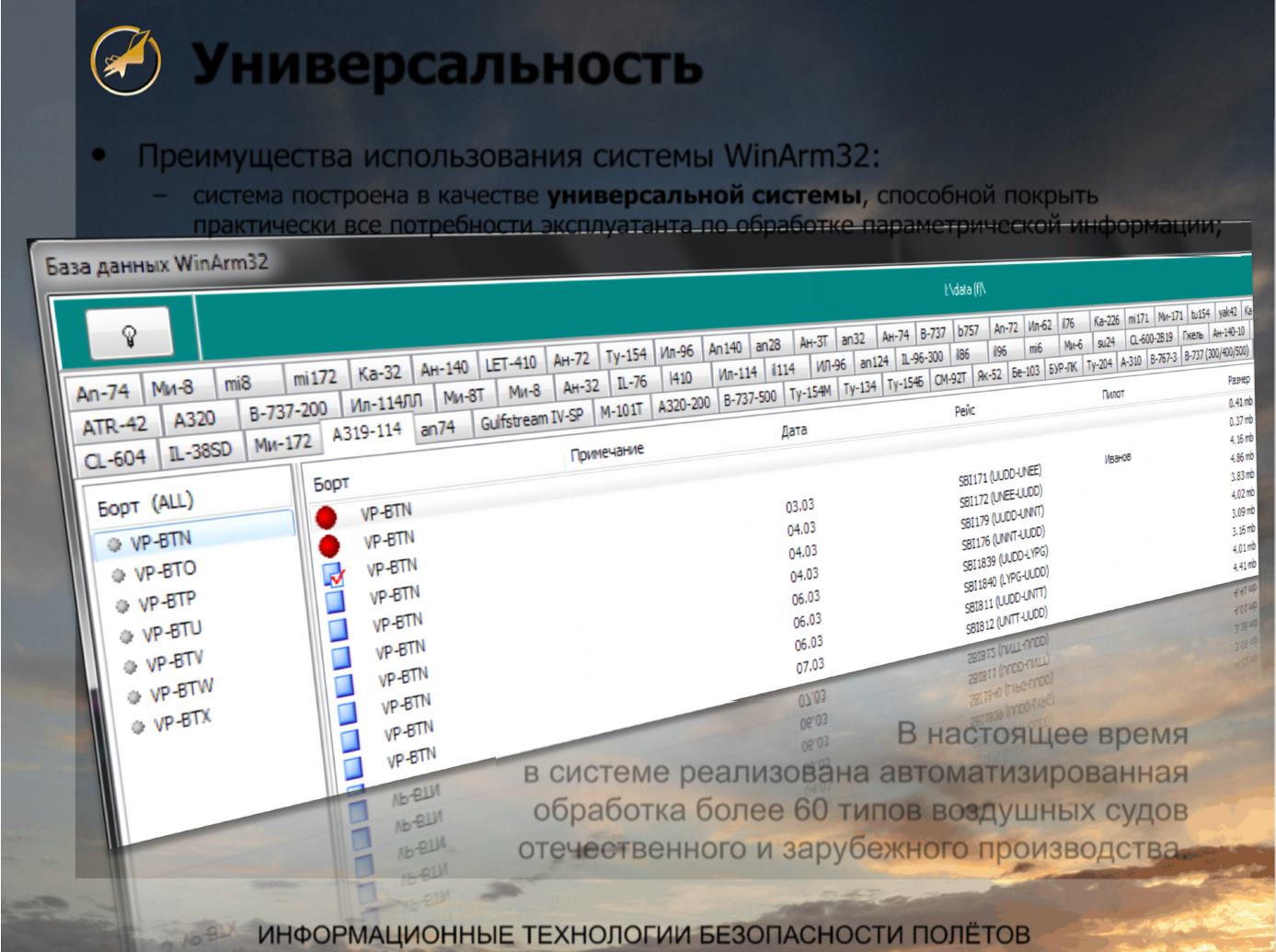Click the size value 0.41 mb
1276x952 pixels.
pyautogui.click(x=1241, y=403)
